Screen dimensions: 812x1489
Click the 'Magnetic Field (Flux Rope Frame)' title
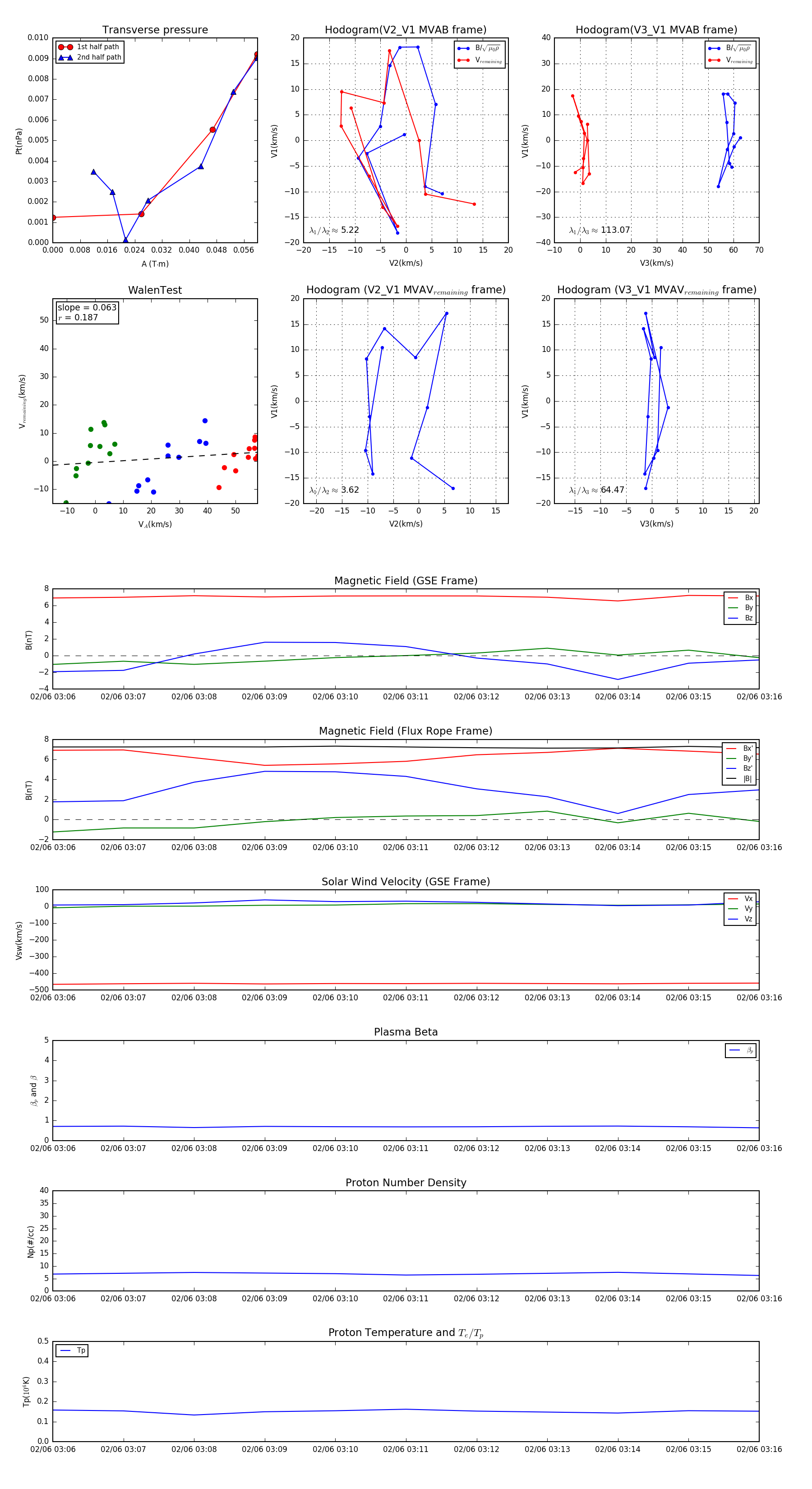pyautogui.click(x=406, y=731)
